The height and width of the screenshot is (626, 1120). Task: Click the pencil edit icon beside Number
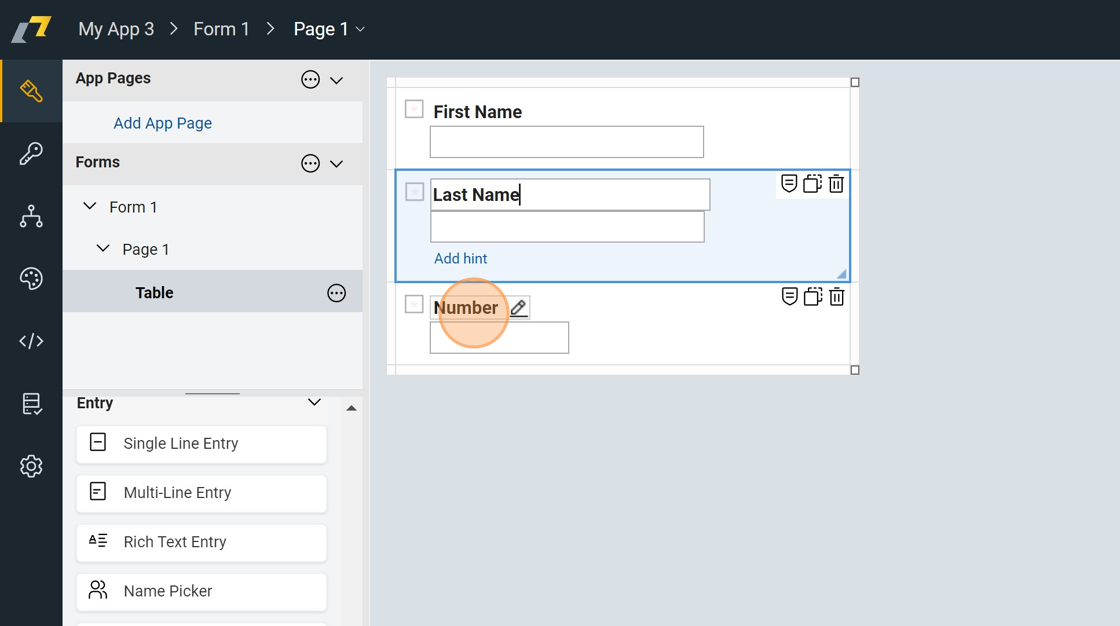click(518, 308)
